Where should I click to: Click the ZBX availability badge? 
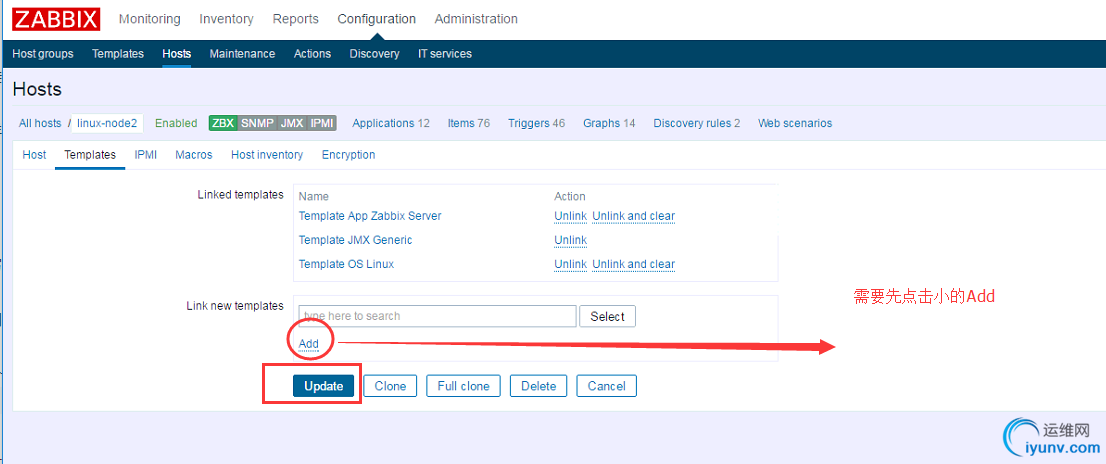tap(223, 123)
